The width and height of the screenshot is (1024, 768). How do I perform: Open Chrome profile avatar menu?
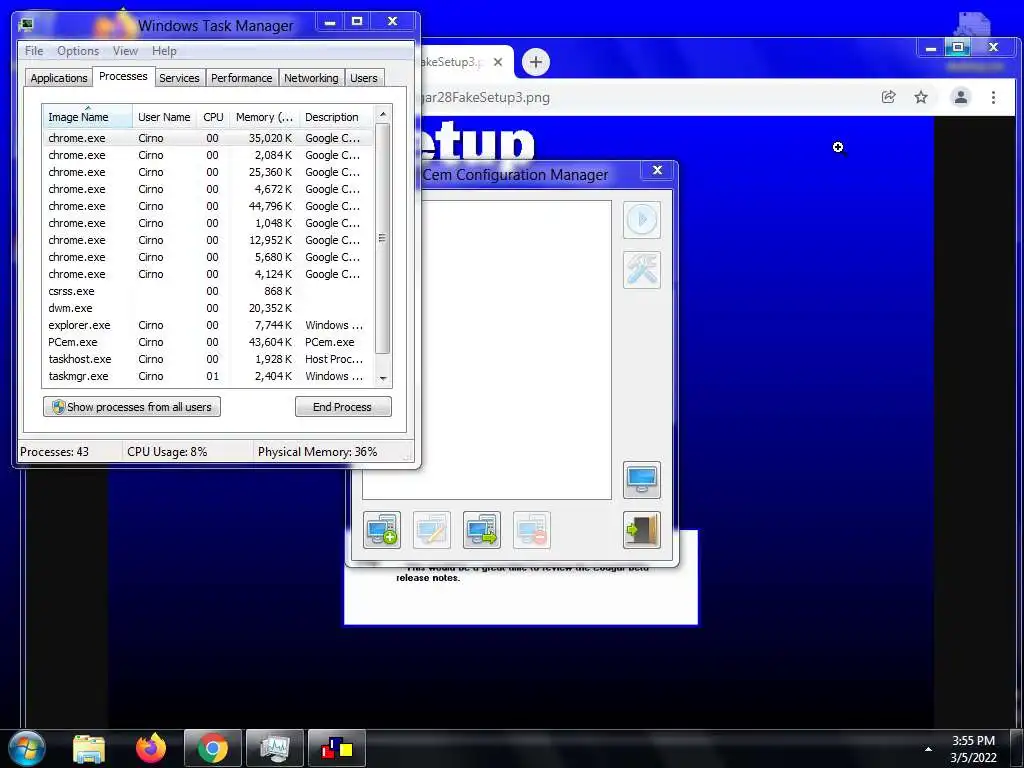click(x=961, y=97)
